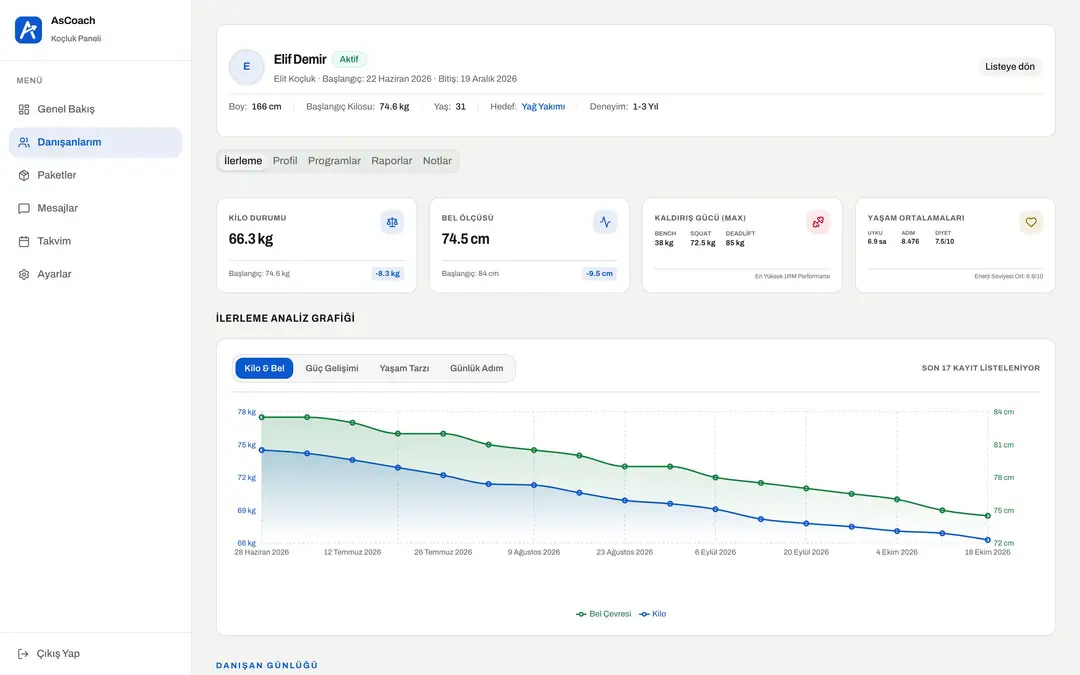Viewport: 1080px width, 675px height.
Task: Open Mesajlar from the sidebar menu
Action: [x=96, y=208]
